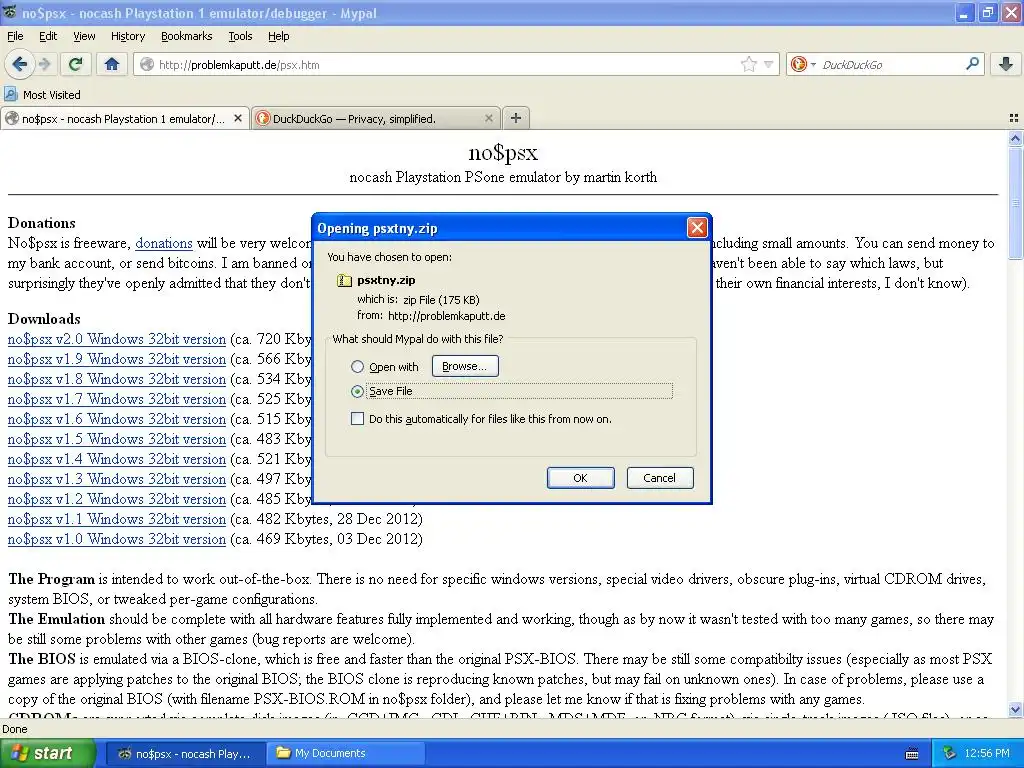This screenshot has height=768, width=1024.
Task: Download no$psx v1.2 Windows 32bit version
Action: click(117, 499)
